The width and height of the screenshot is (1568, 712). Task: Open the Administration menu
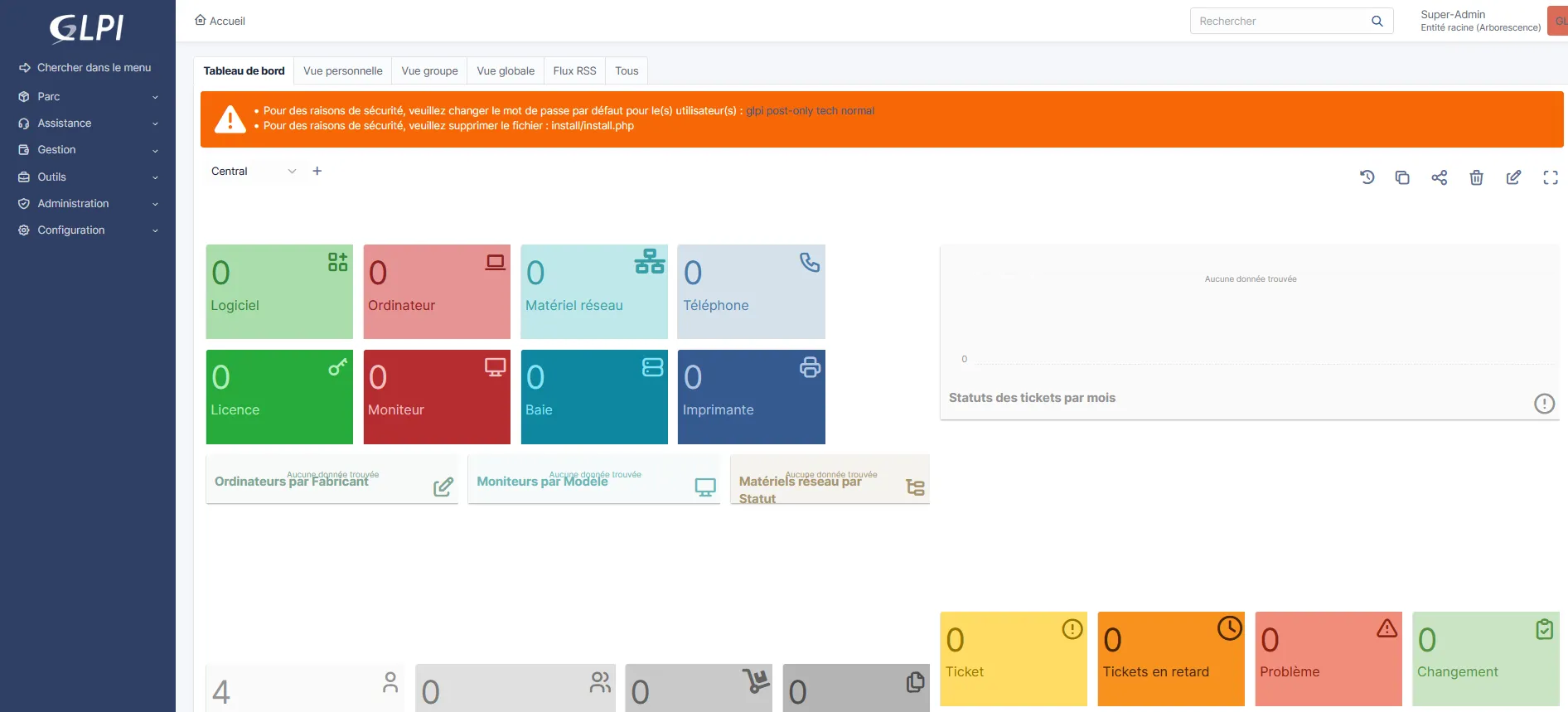[x=87, y=204]
